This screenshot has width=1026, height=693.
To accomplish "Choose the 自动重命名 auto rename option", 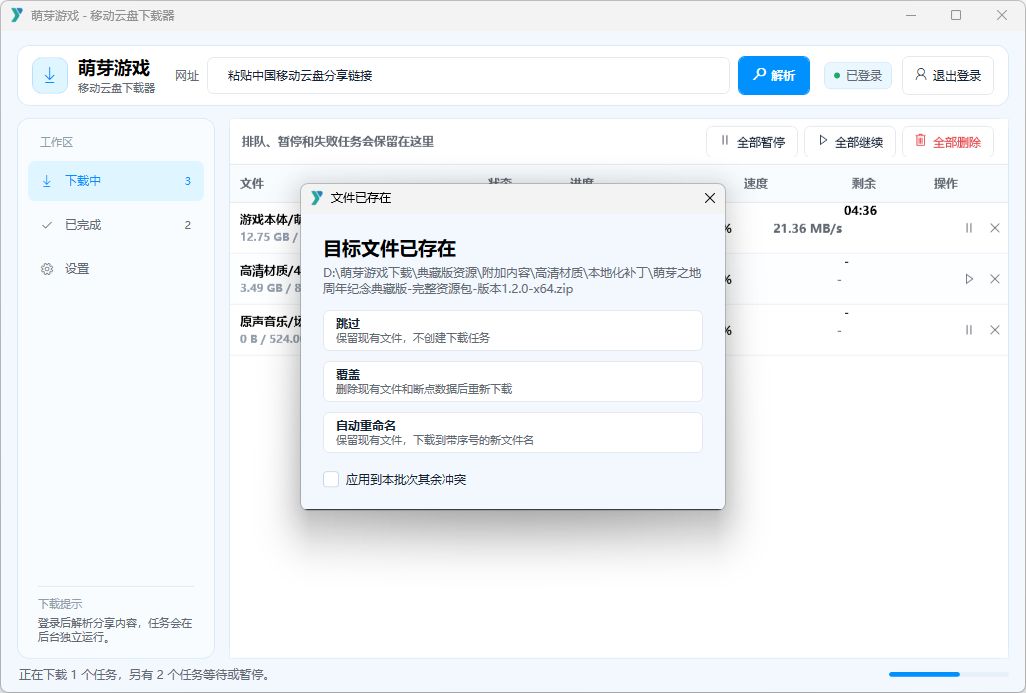I will tap(512, 433).
